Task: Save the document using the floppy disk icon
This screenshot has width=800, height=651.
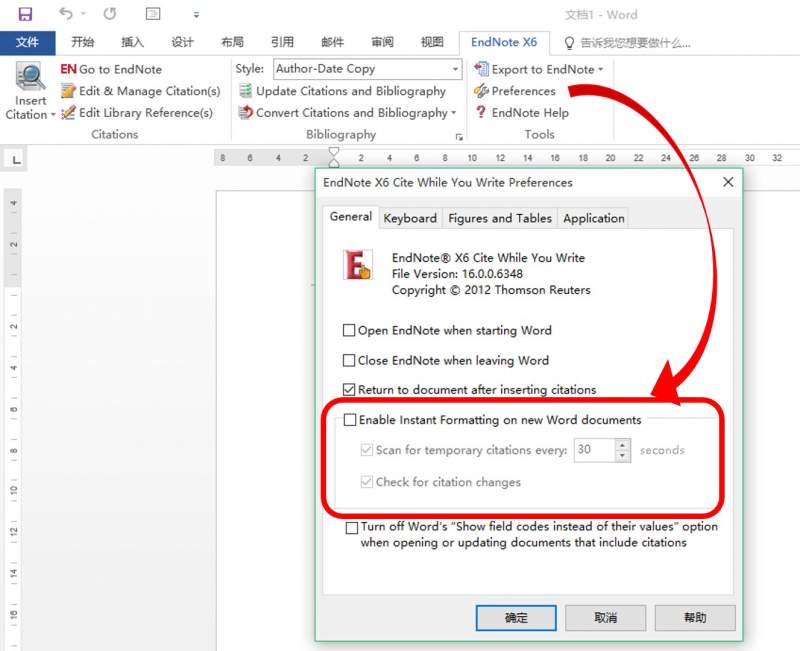Action: pyautogui.click(x=25, y=14)
